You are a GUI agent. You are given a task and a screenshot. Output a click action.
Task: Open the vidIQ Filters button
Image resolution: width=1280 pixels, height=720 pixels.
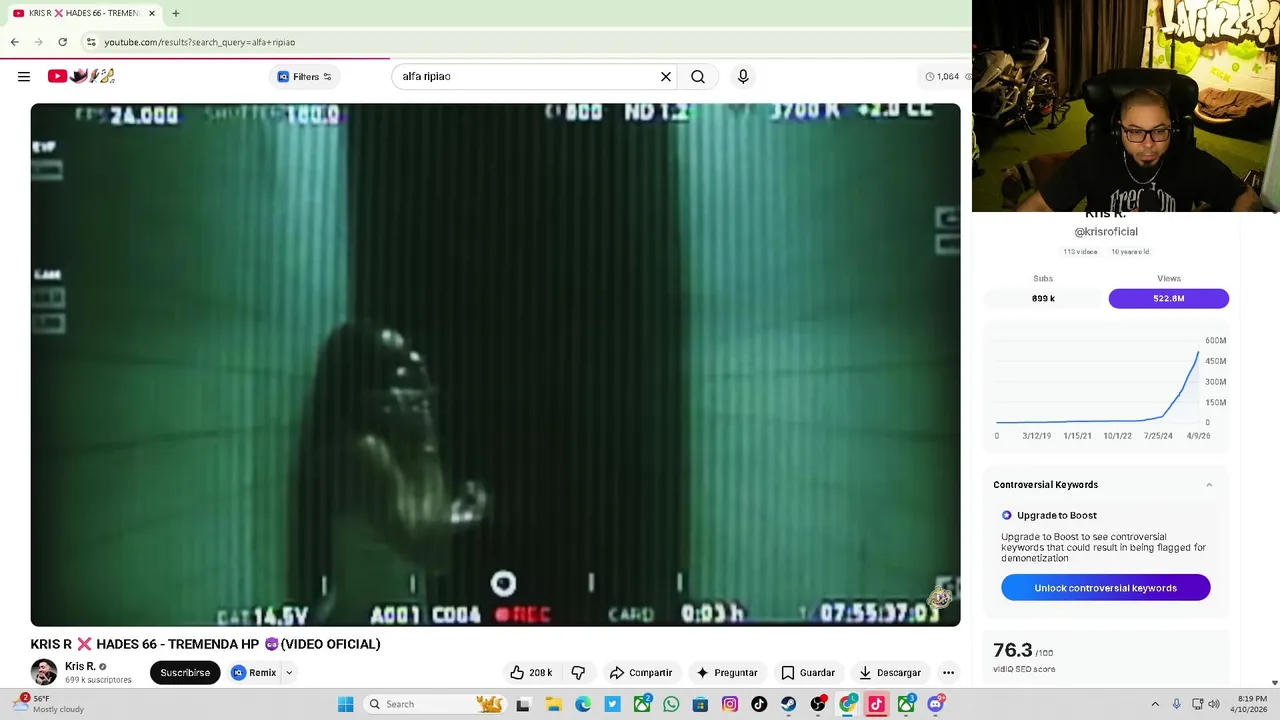tap(304, 76)
